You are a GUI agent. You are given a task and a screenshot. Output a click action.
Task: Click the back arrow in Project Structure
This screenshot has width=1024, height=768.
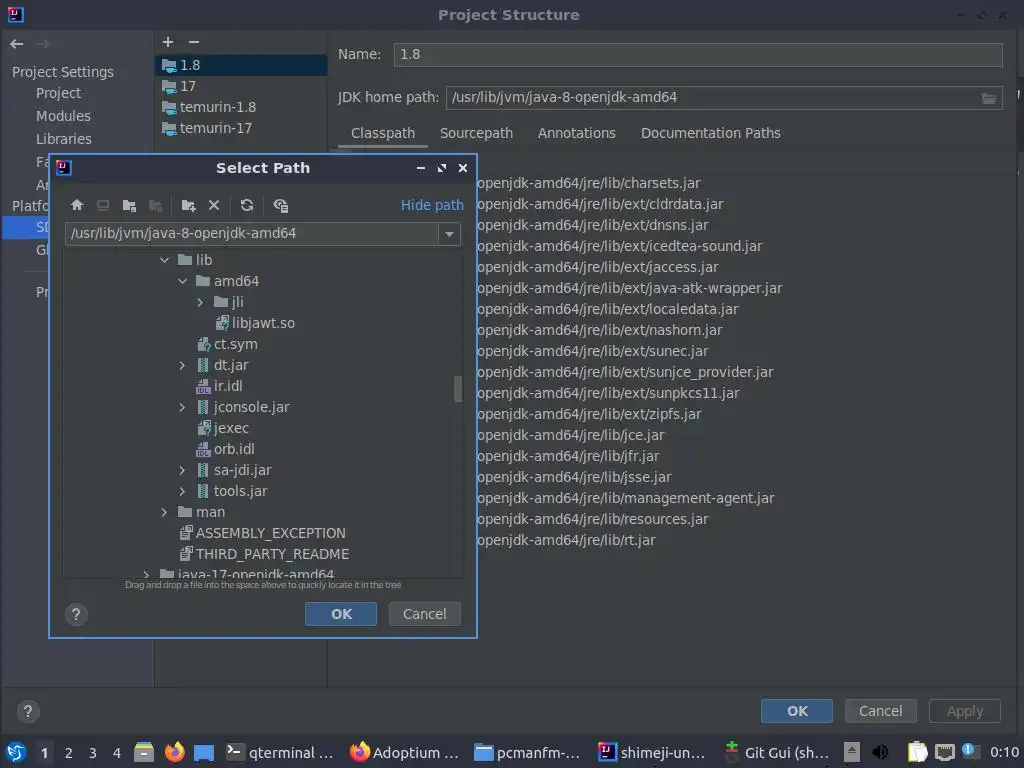point(17,44)
